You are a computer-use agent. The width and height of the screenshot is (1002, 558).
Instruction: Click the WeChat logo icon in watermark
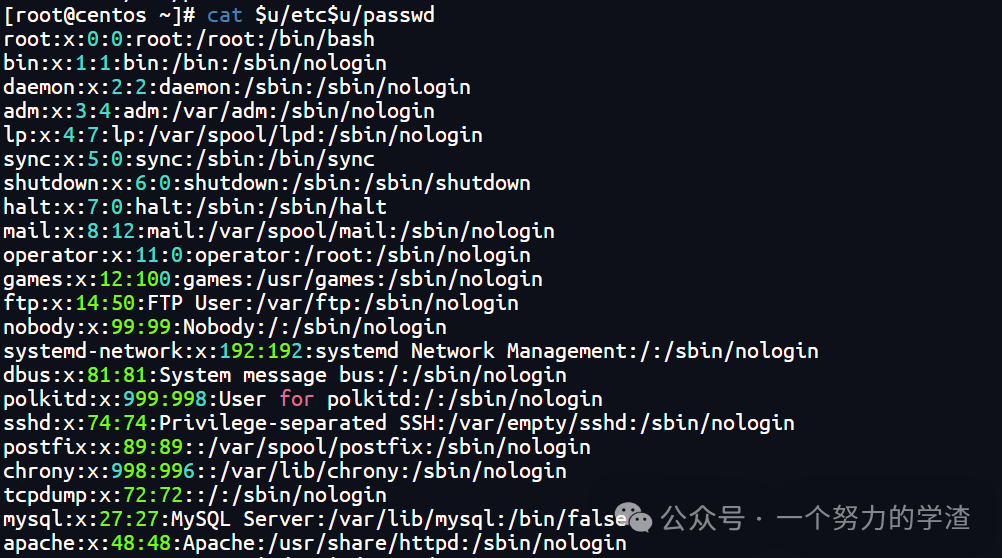coord(633,516)
